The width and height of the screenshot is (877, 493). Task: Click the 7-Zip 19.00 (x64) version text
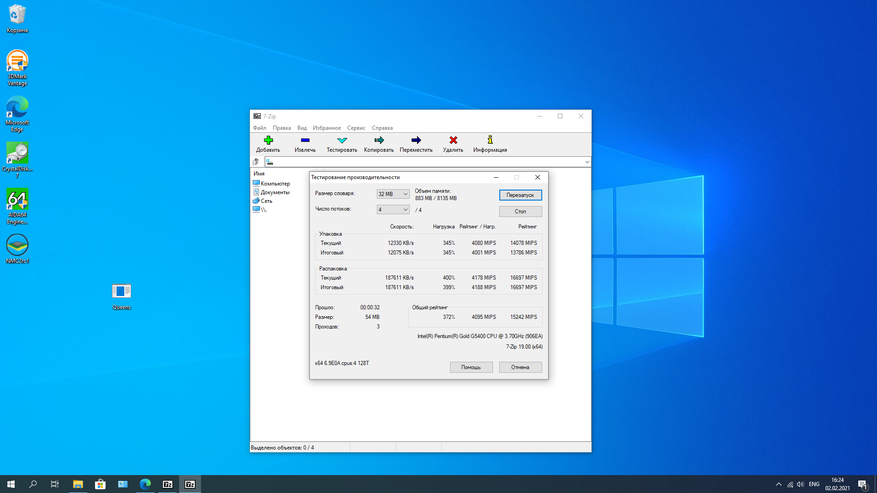click(524, 347)
